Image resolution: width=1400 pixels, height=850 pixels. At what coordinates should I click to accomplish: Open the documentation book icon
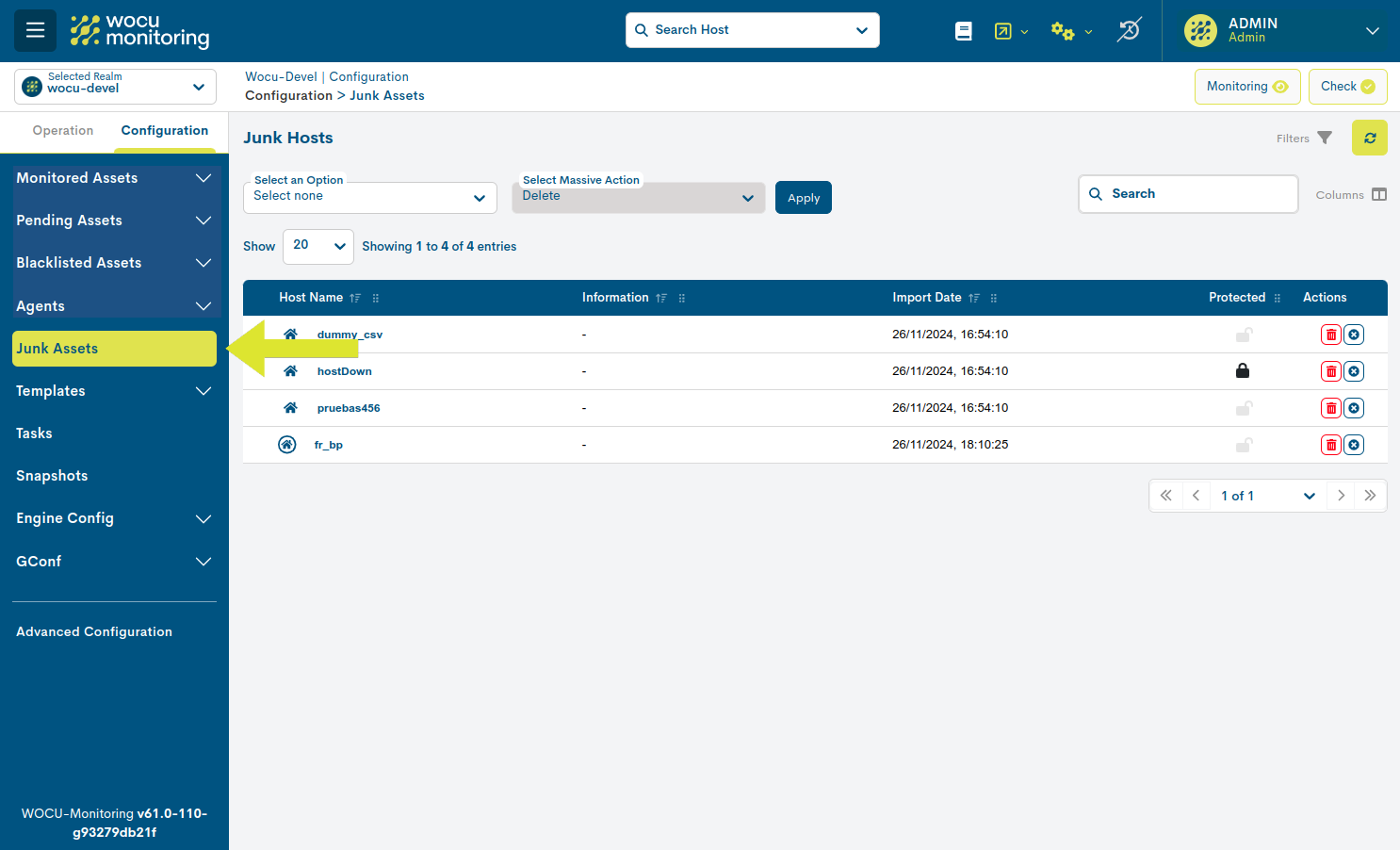963,31
